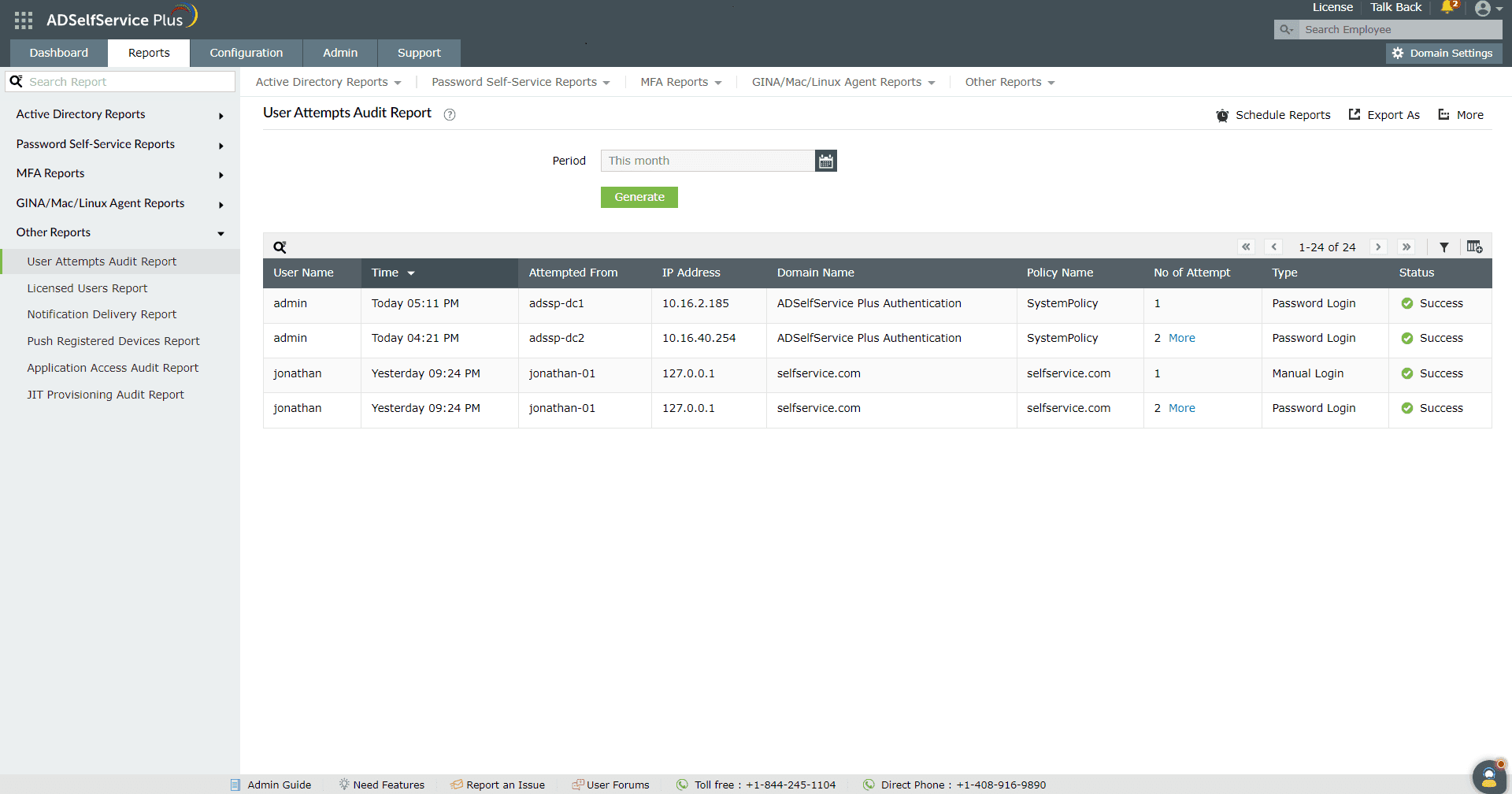Click the filter icon above the report table
Screen dimensions: 1512x794
click(1444, 247)
